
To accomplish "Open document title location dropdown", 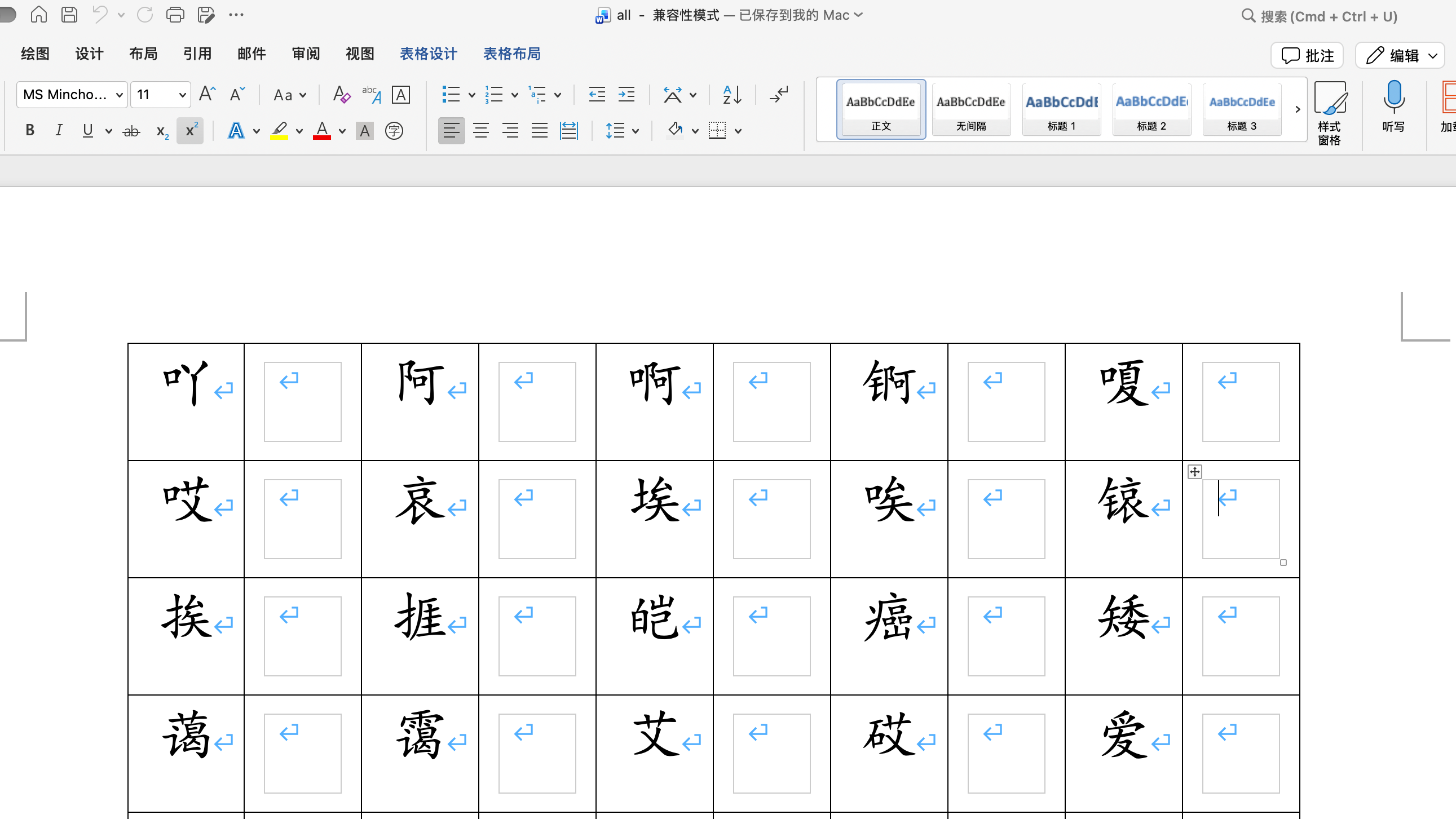I will point(859,15).
